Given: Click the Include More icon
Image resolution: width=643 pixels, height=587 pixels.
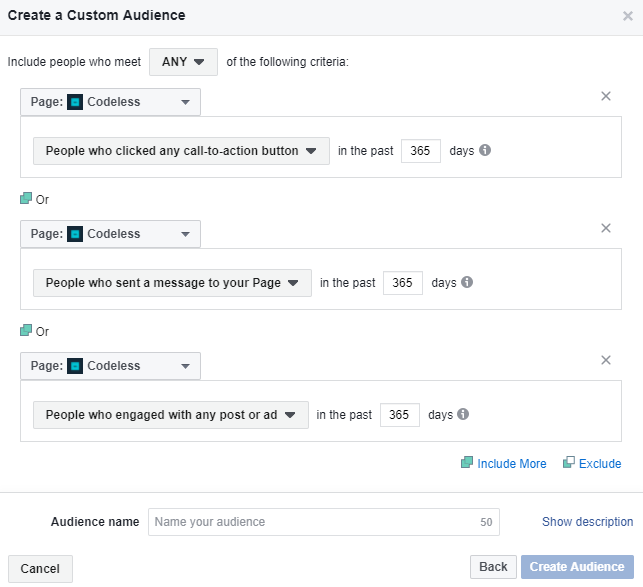Looking at the screenshot, I should click(x=466, y=463).
